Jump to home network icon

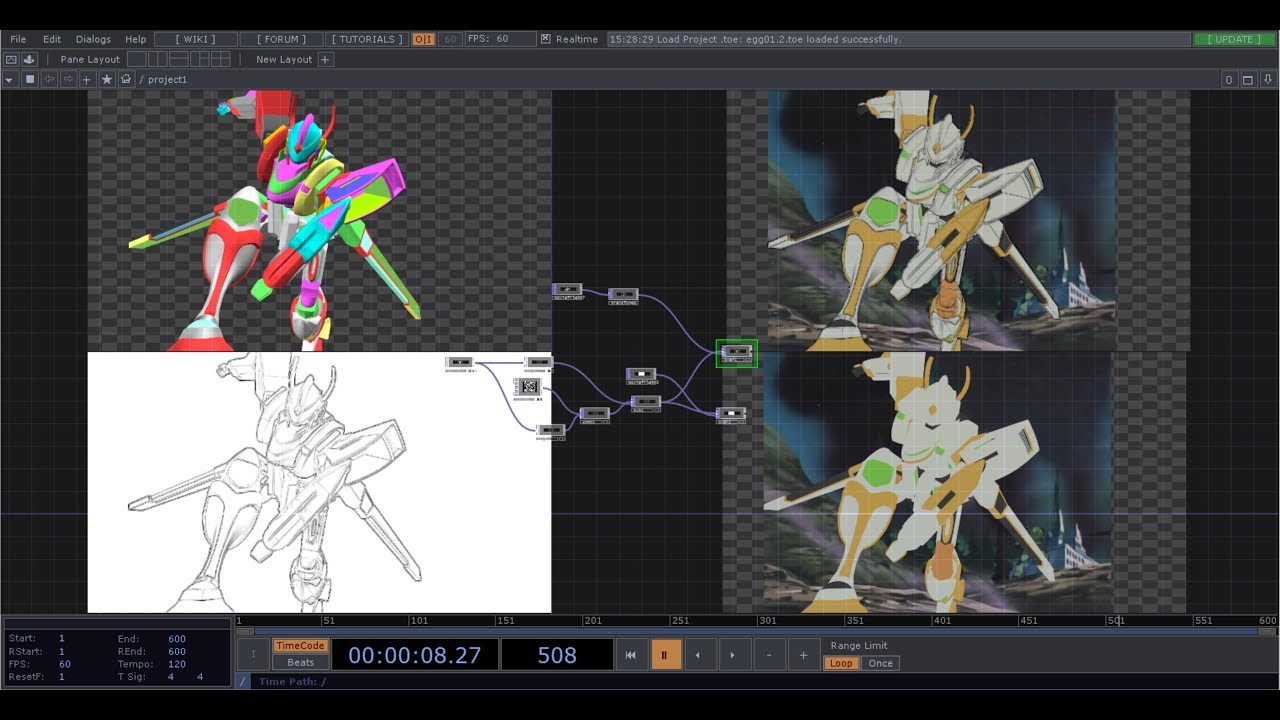tap(126, 79)
